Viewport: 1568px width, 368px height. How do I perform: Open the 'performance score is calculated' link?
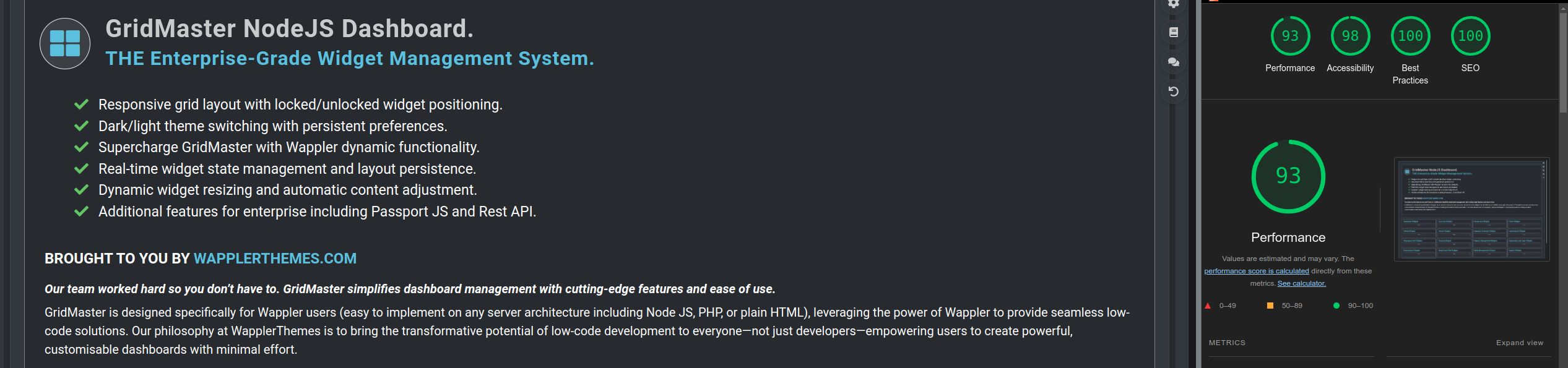point(1256,271)
